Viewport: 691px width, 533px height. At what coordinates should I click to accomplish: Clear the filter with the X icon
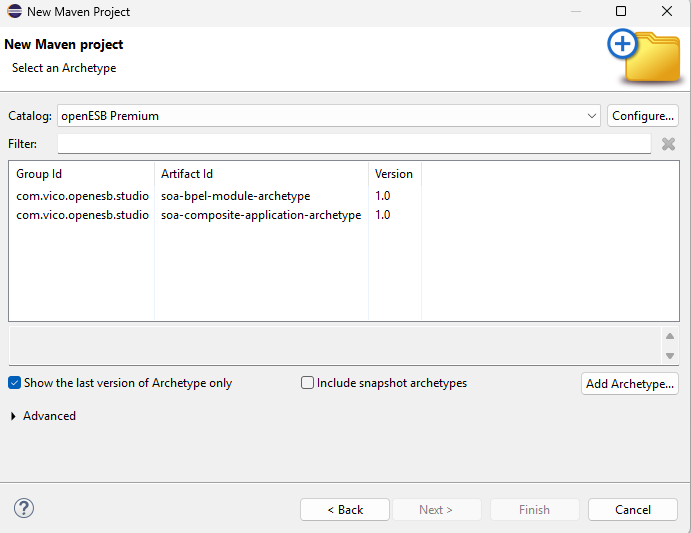coord(668,144)
